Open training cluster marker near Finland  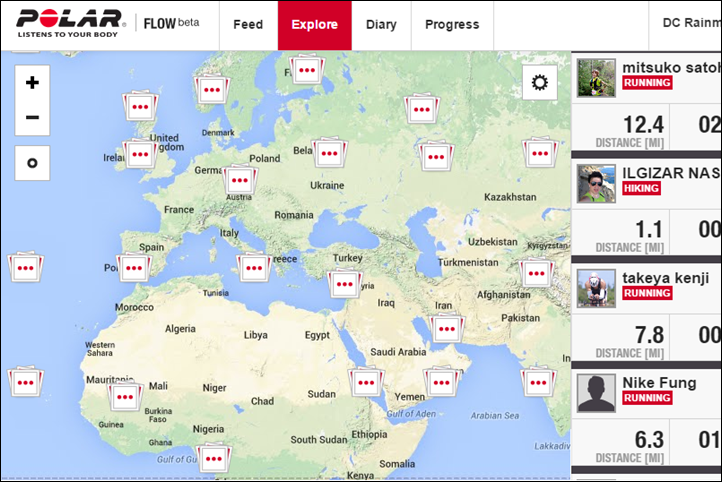pos(307,70)
